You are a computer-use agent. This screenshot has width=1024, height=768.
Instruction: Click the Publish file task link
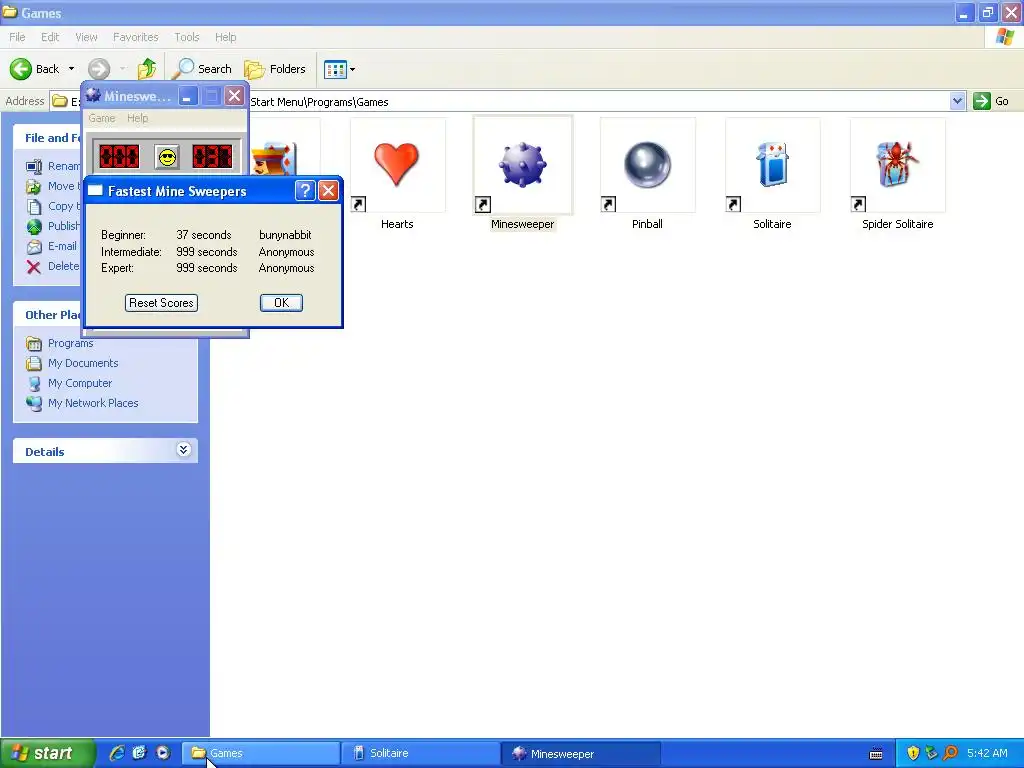coord(64,226)
